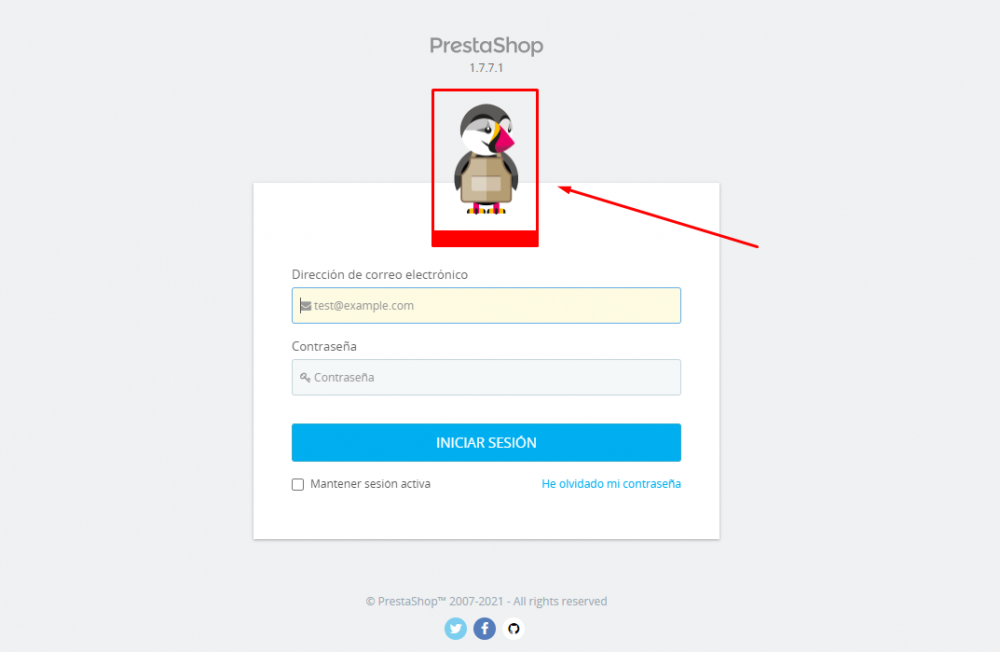Click the envelope icon in email field

pos(306,306)
